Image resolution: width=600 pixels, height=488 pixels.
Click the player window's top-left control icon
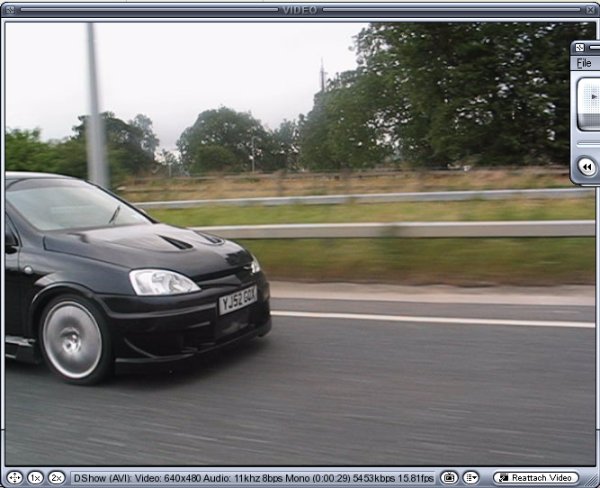pyautogui.click(x=579, y=47)
